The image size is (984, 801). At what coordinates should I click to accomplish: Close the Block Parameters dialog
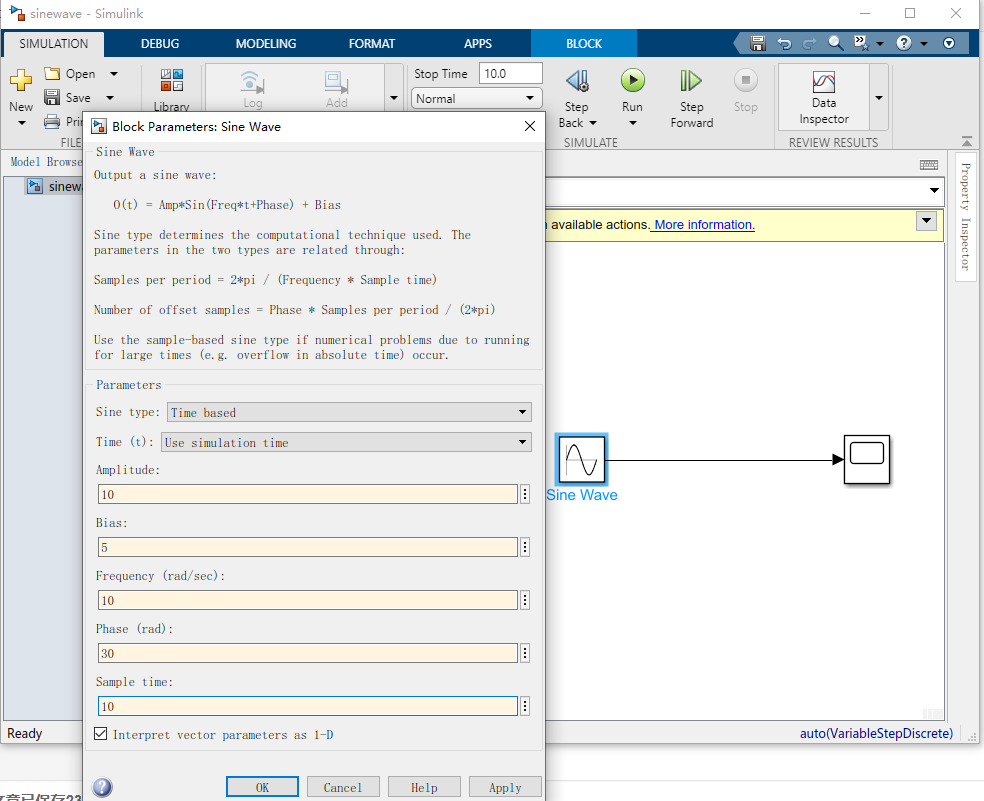pyautogui.click(x=530, y=126)
